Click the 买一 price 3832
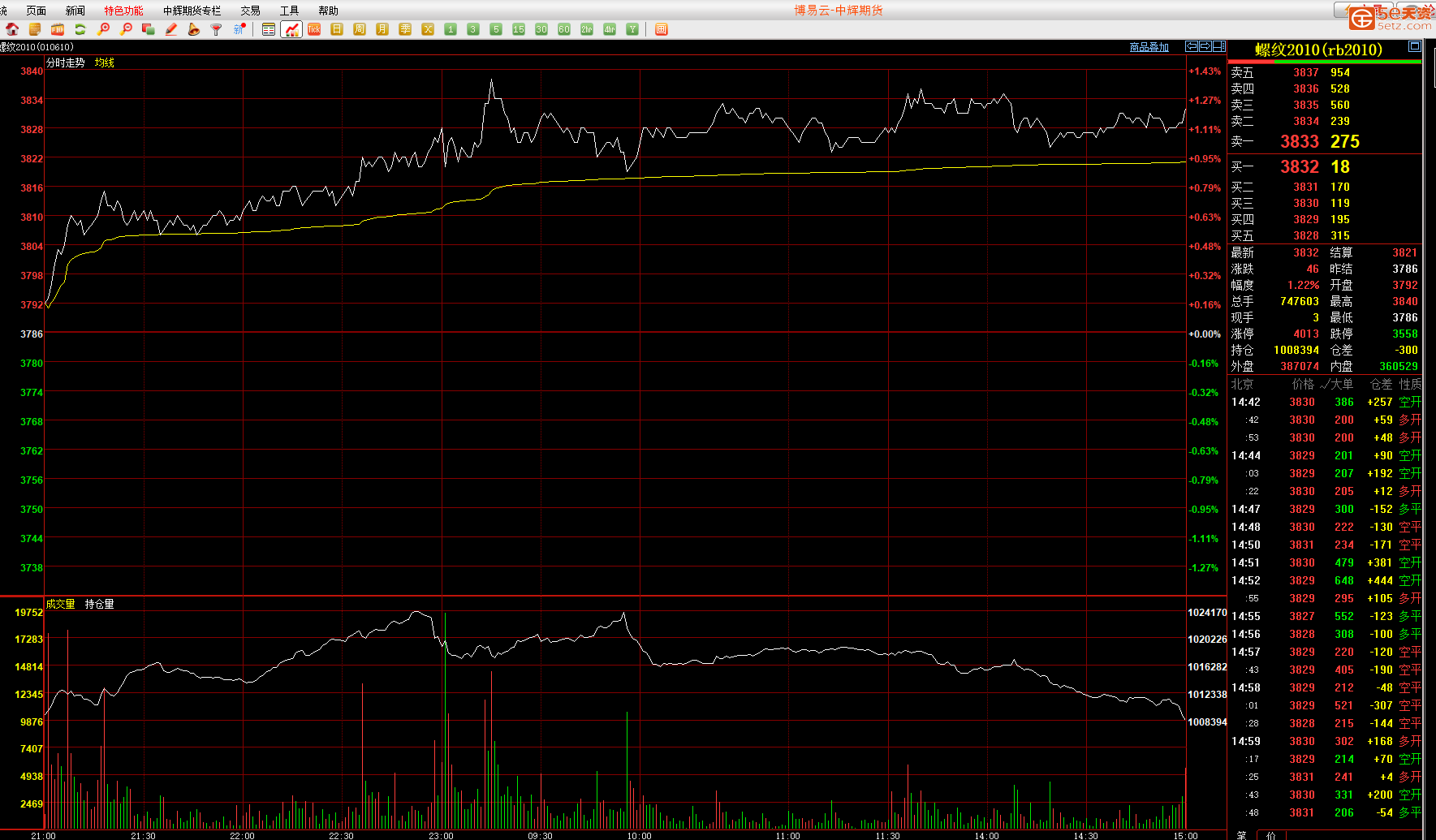This screenshot has width=1436, height=840. (x=1300, y=166)
